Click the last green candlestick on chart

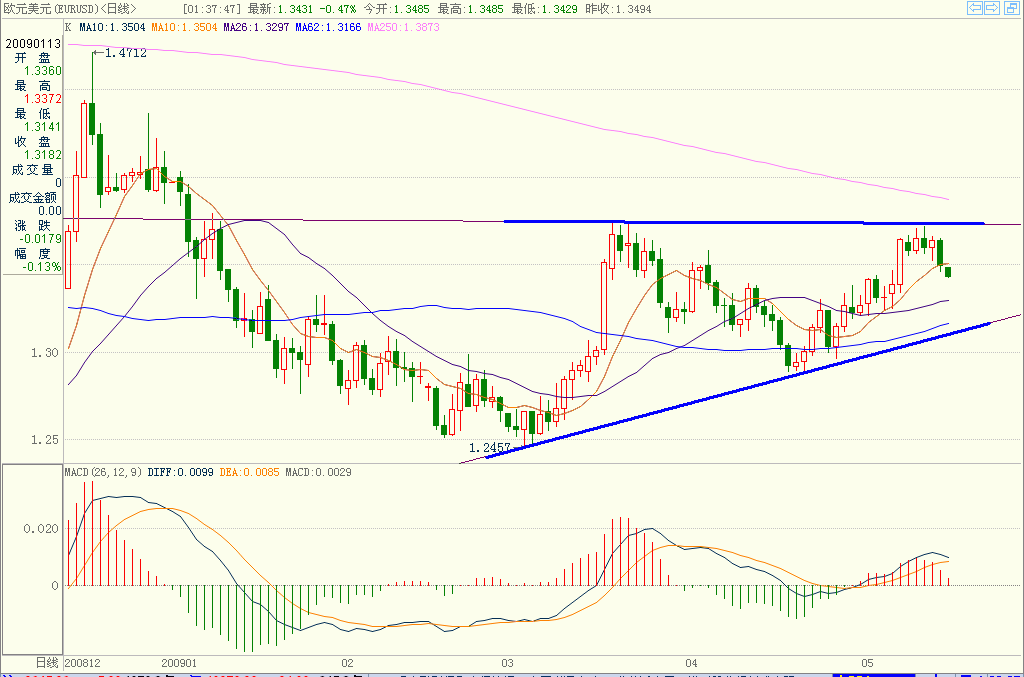[x=948, y=272]
